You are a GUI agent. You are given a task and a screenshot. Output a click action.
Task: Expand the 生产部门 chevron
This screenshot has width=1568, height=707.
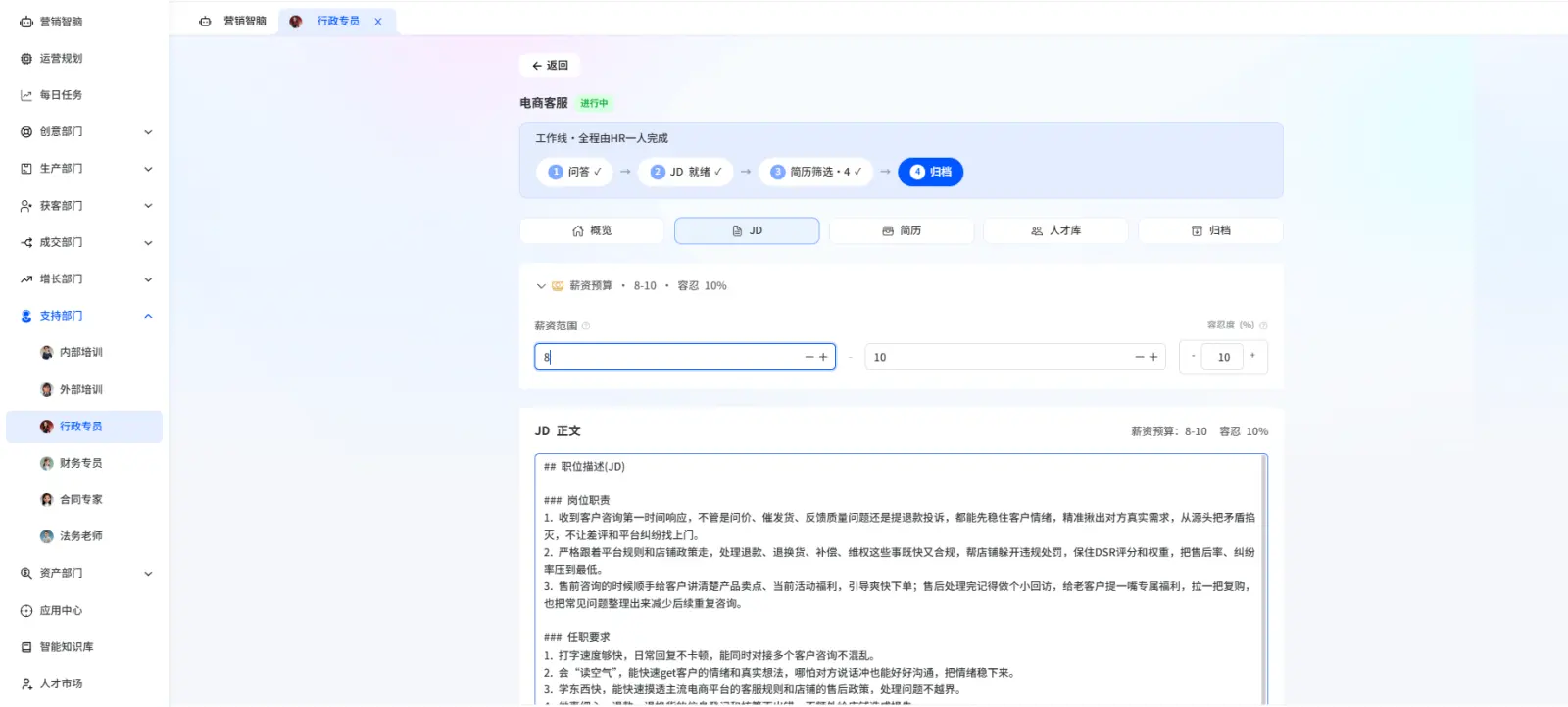click(x=148, y=169)
